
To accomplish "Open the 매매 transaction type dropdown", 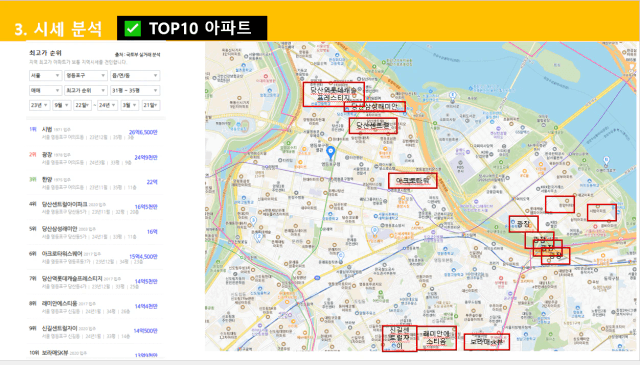I will tap(45, 90).
